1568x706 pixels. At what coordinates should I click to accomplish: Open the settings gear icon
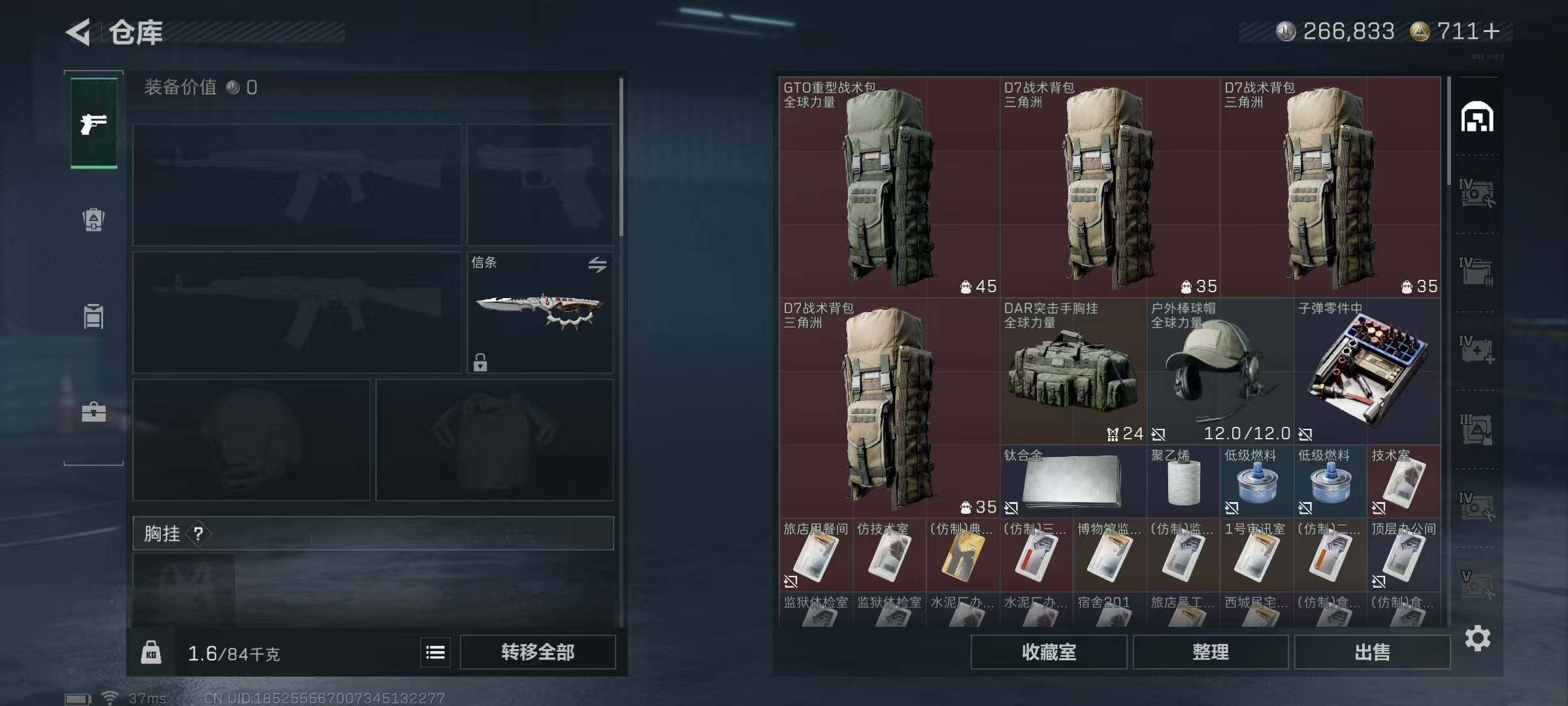click(1477, 638)
